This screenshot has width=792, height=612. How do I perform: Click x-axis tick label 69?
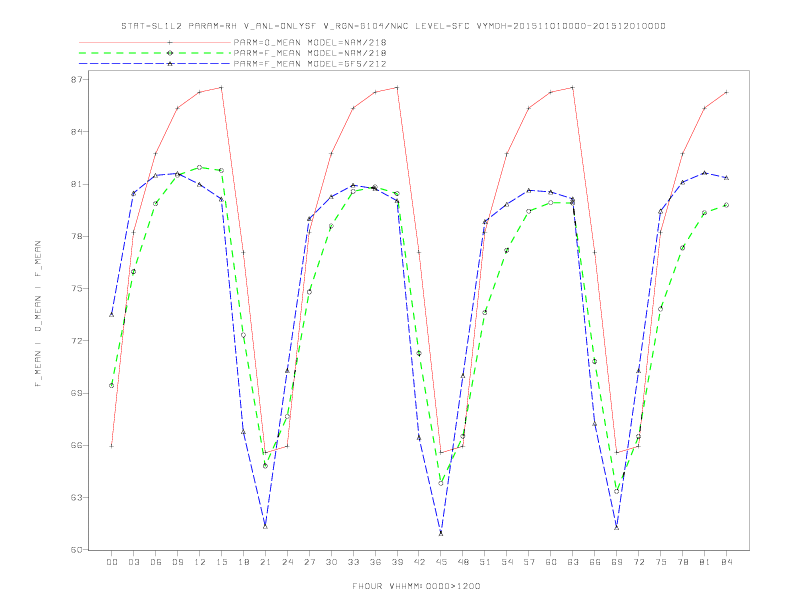point(617,562)
